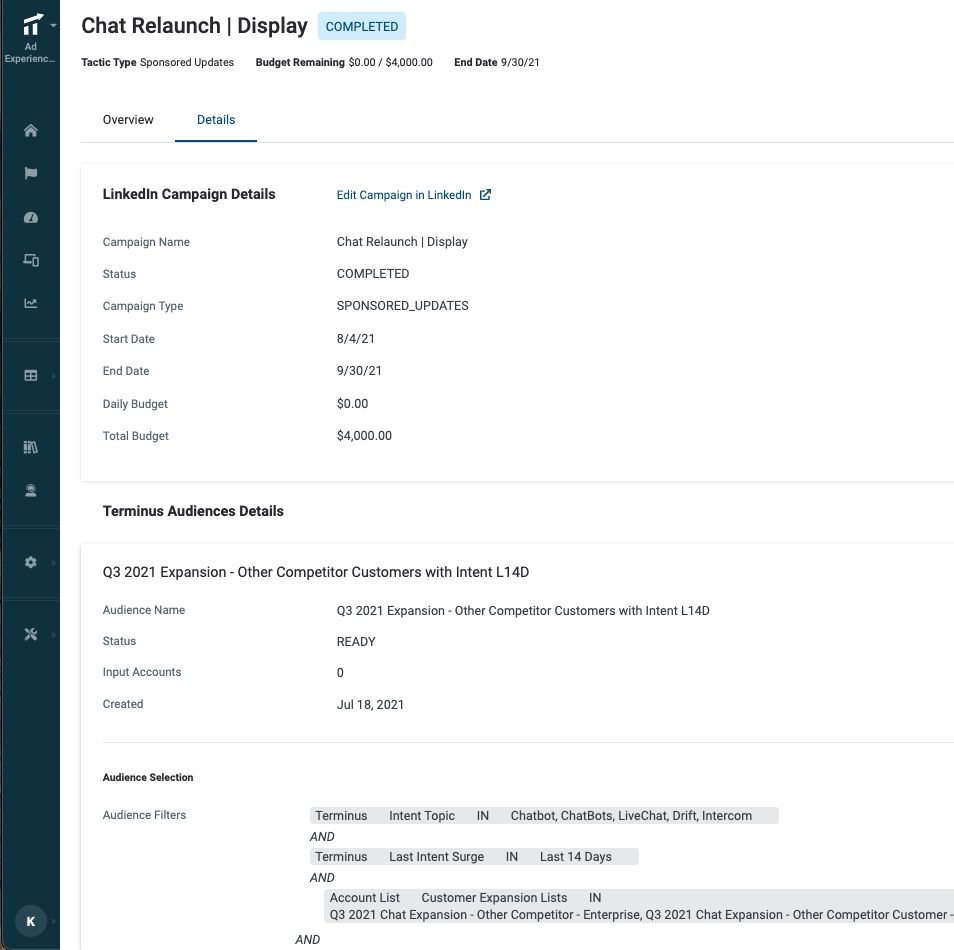
Task: Expand the app switcher arrow beside logo
Action: pos(54,26)
